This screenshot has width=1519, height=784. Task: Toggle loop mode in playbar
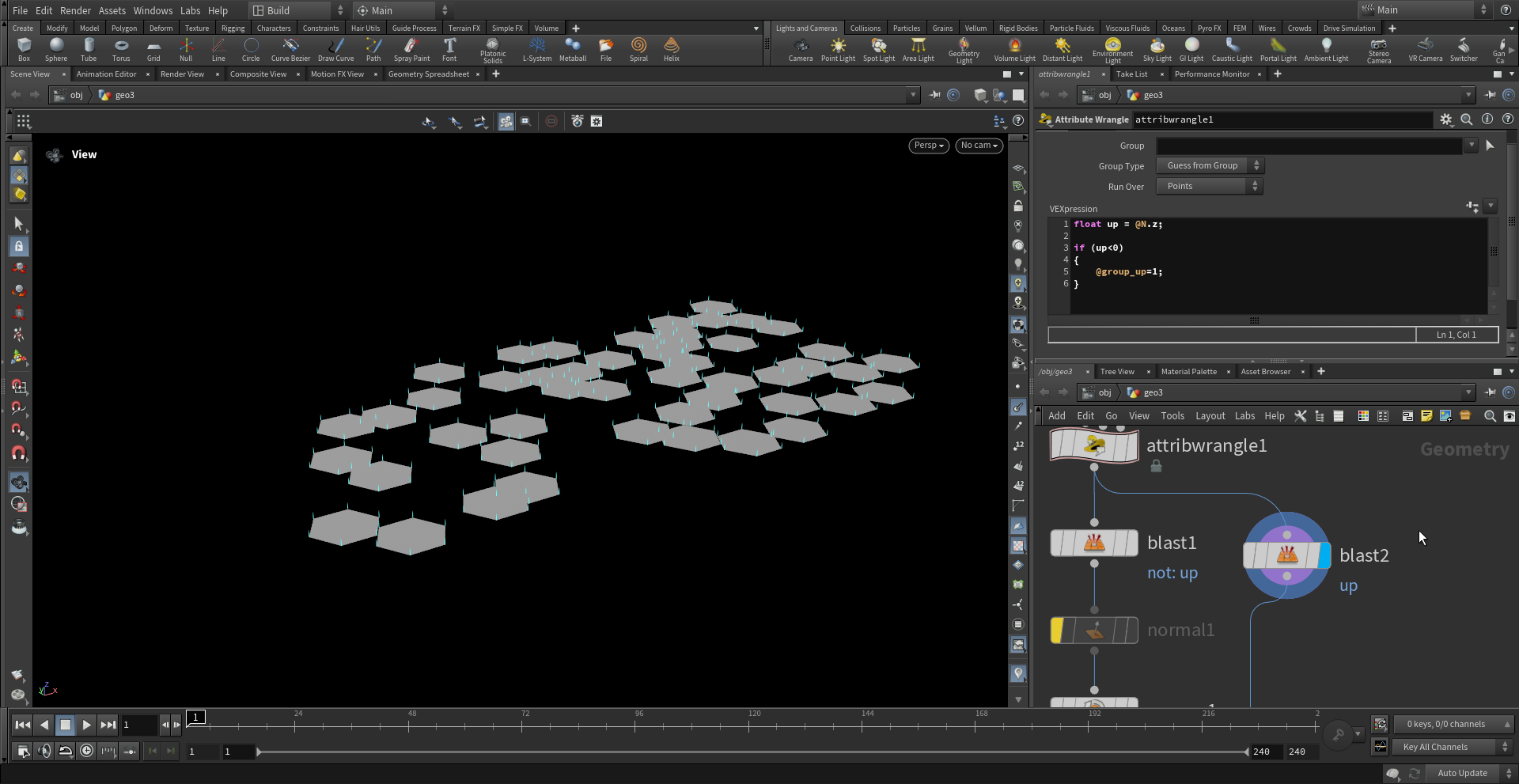tap(66, 751)
